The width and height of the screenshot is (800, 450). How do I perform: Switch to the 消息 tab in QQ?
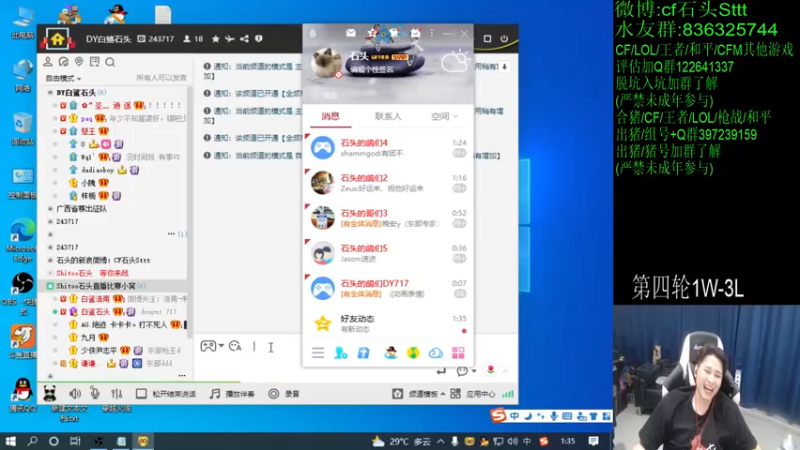331,117
